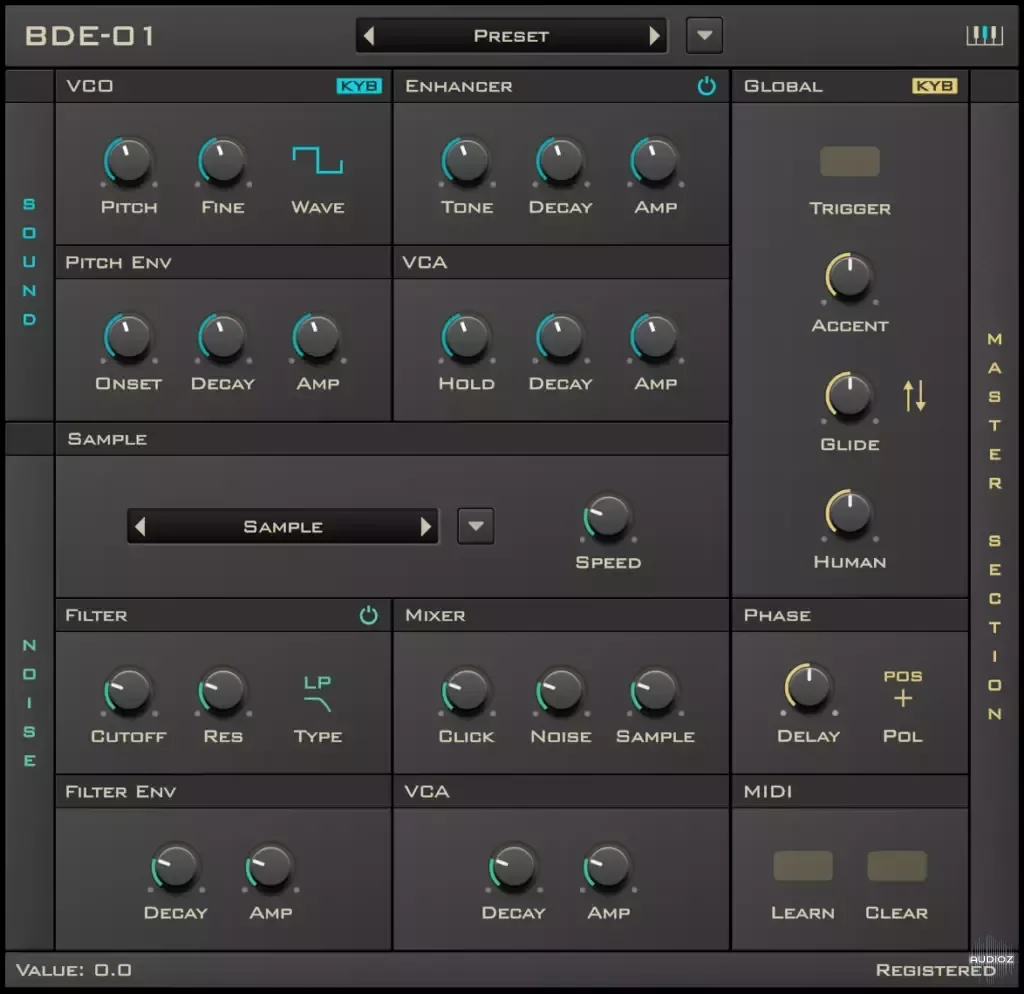Click the Global Human knob

pos(849,515)
